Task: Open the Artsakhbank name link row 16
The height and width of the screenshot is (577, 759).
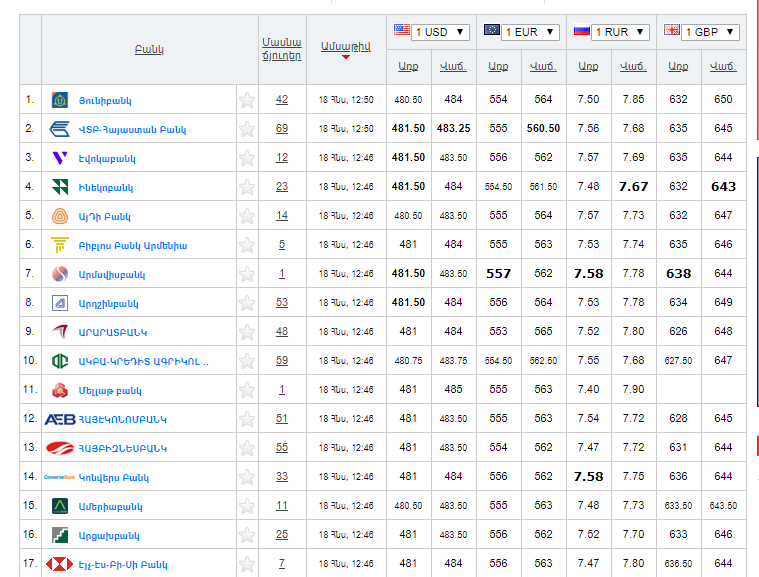Action: (x=109, y=536)
